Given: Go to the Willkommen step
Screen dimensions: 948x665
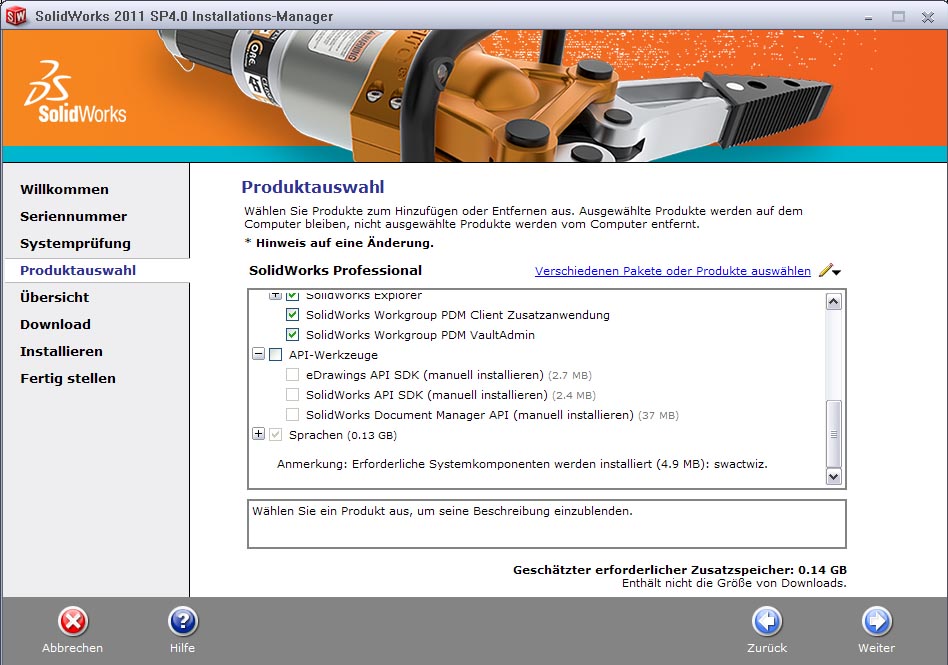Looking at the screenshot, I should (65, 189).
